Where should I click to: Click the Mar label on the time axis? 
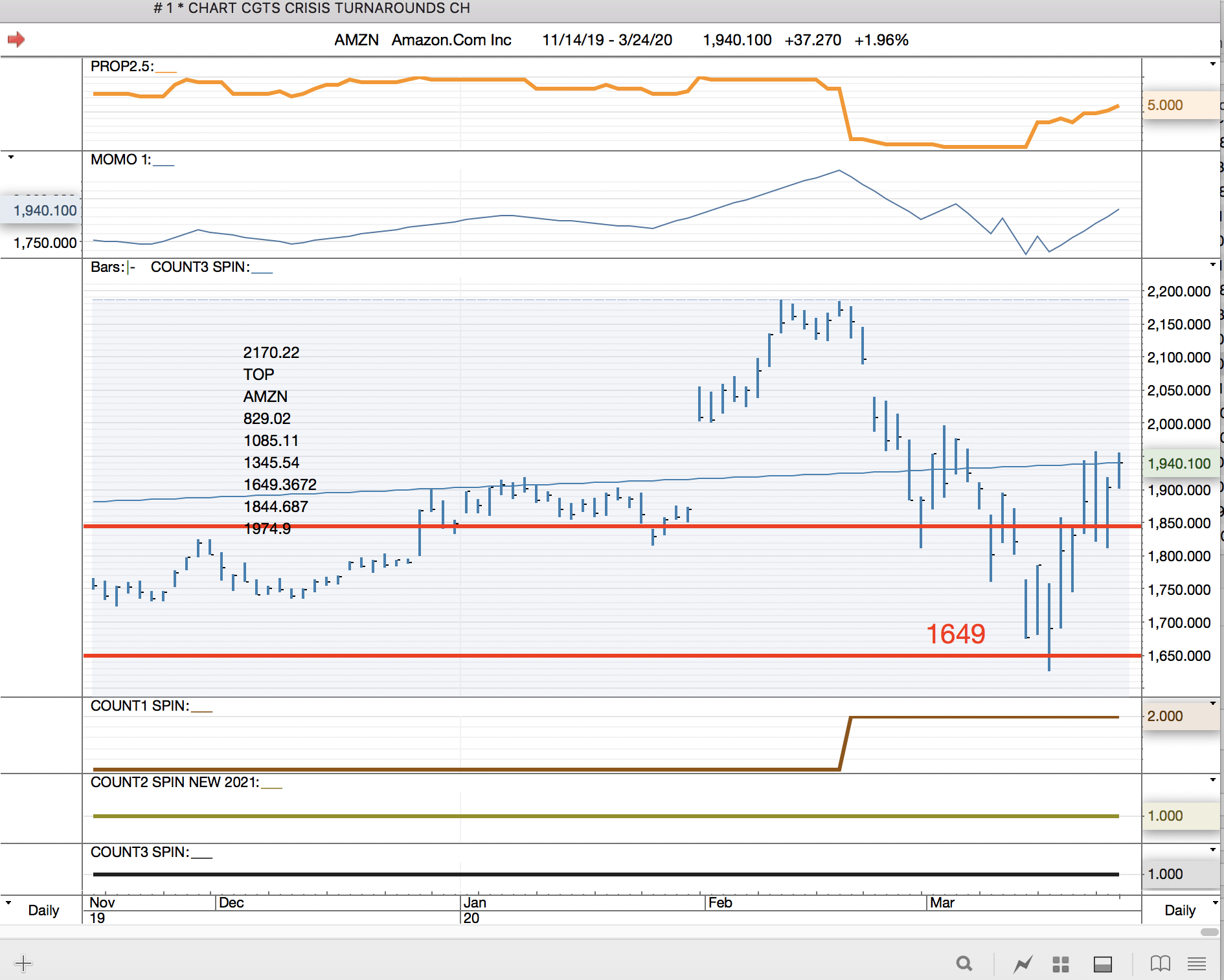(942, 903)
